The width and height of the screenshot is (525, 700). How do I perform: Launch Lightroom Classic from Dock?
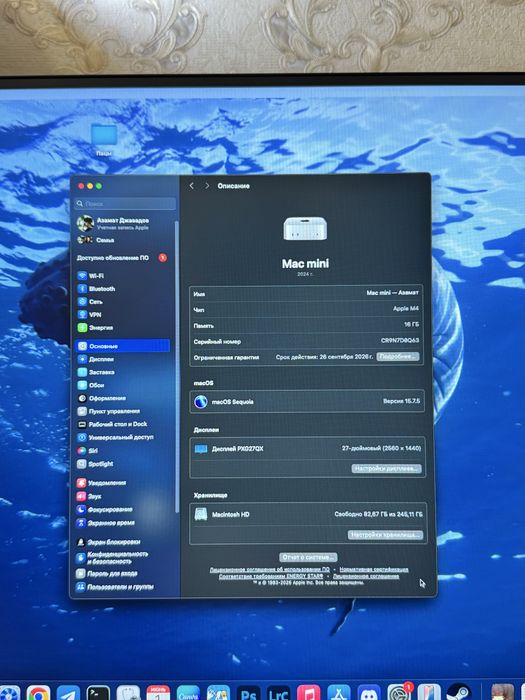click(279, 693)
